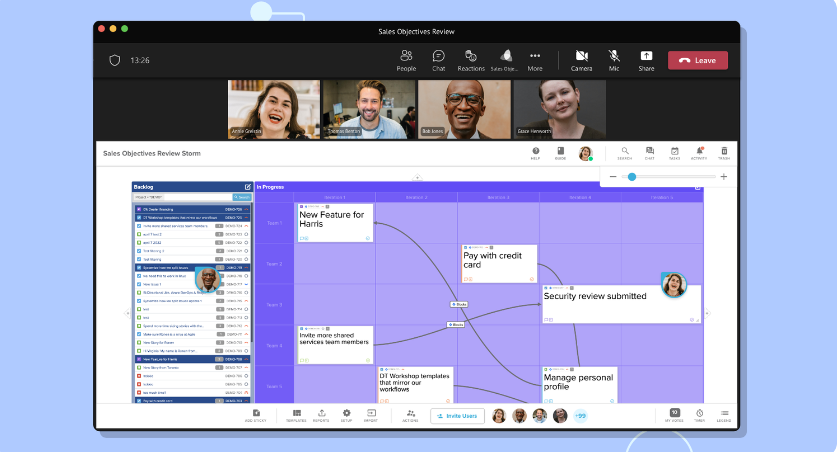Open Reports icon
Viewport: 837px width, 452px height.
[321, 415]
